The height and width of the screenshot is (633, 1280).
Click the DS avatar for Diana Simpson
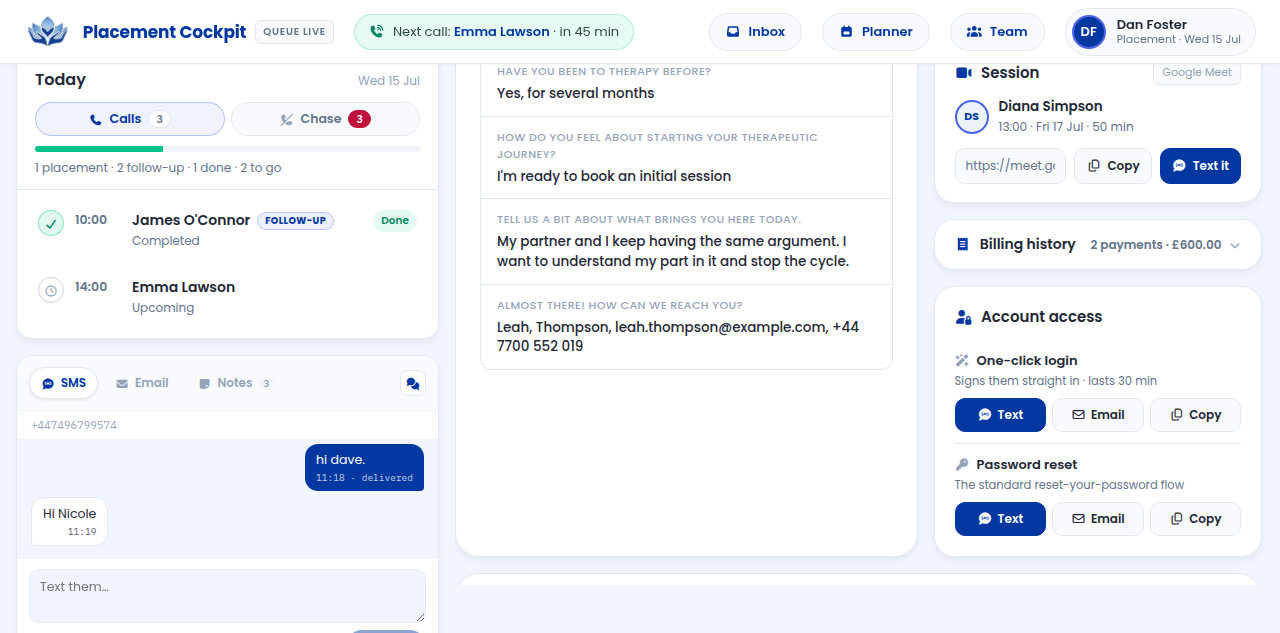pyautogui.click(x=972, y=117)
